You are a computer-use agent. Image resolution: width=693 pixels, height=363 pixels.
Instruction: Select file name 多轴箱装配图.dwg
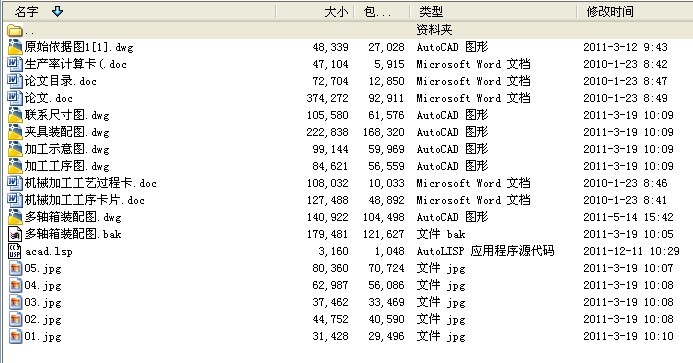point(73,217)
